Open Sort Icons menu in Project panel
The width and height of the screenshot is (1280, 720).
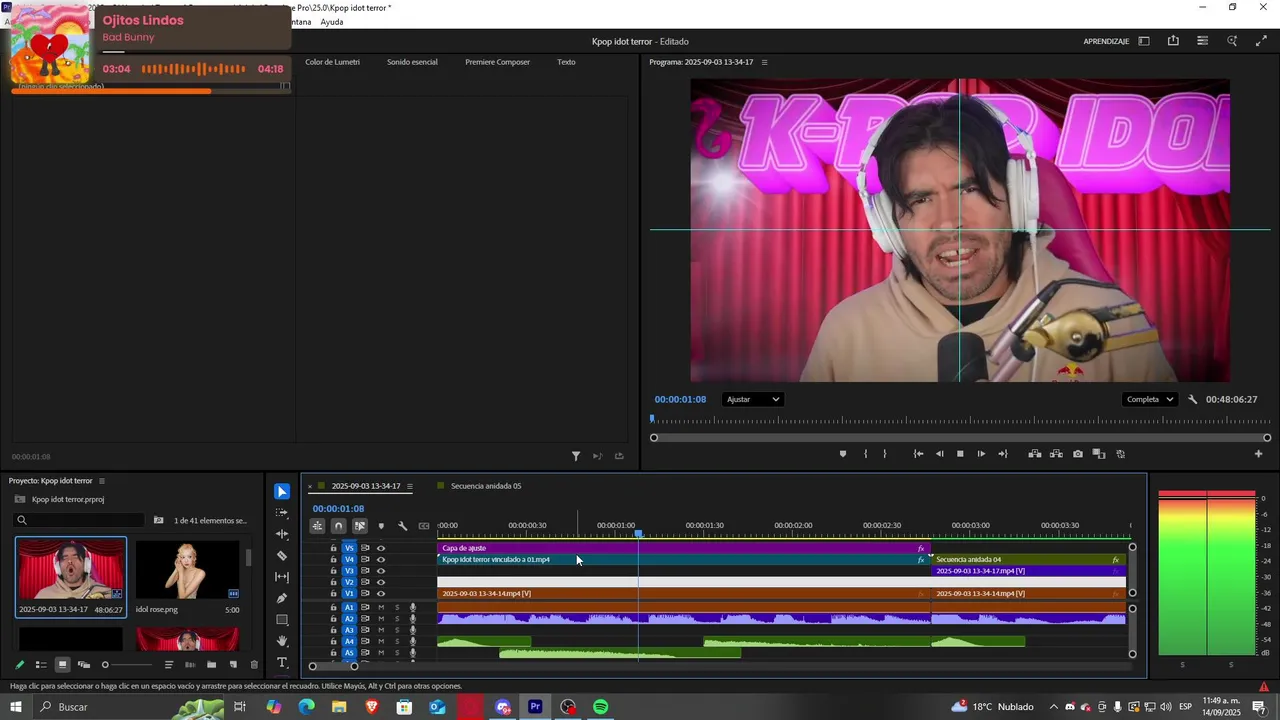[169, 665]
